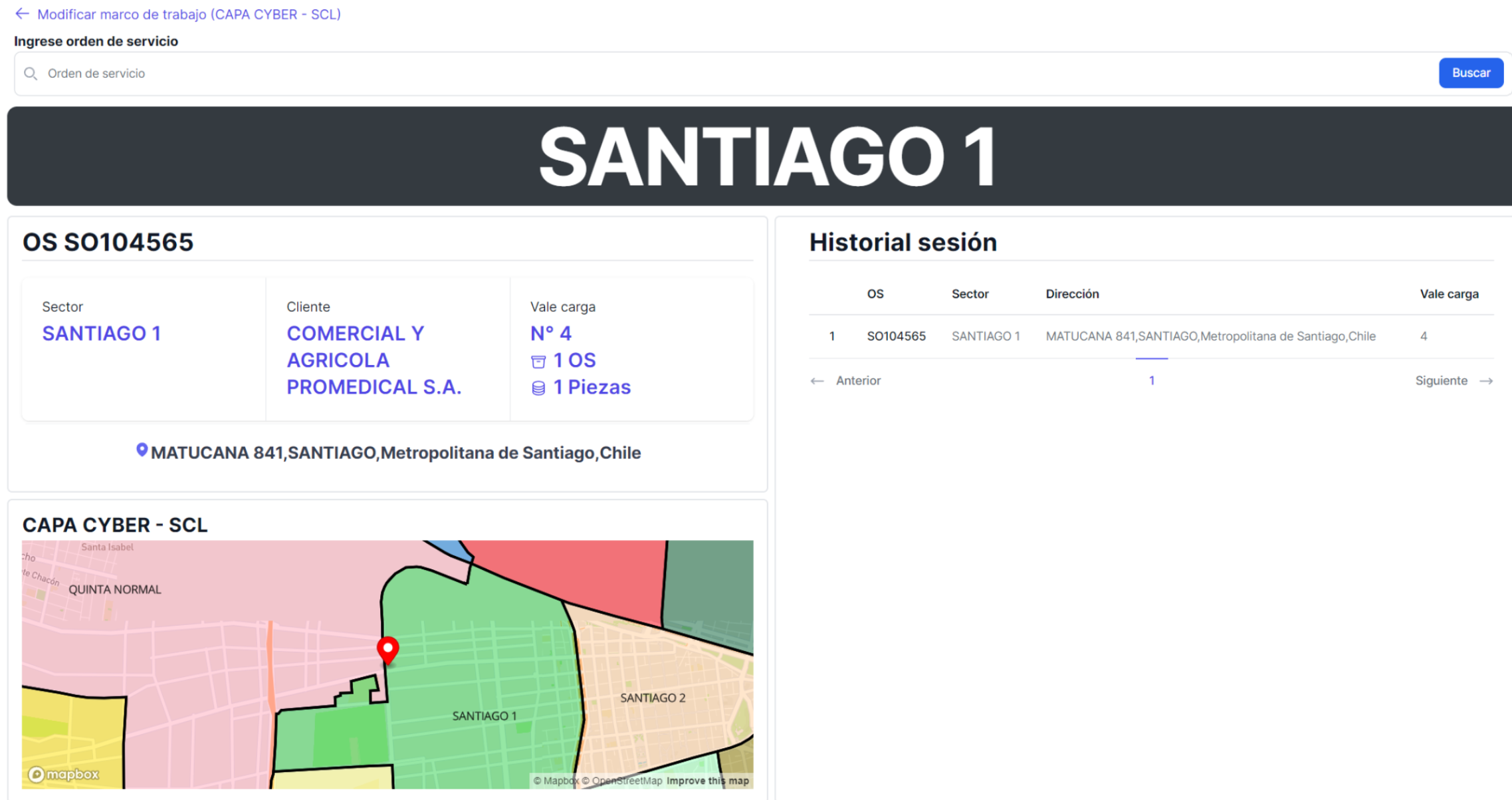Click the SANTIAGO 2 zone on the map

[x=652, y=698]
